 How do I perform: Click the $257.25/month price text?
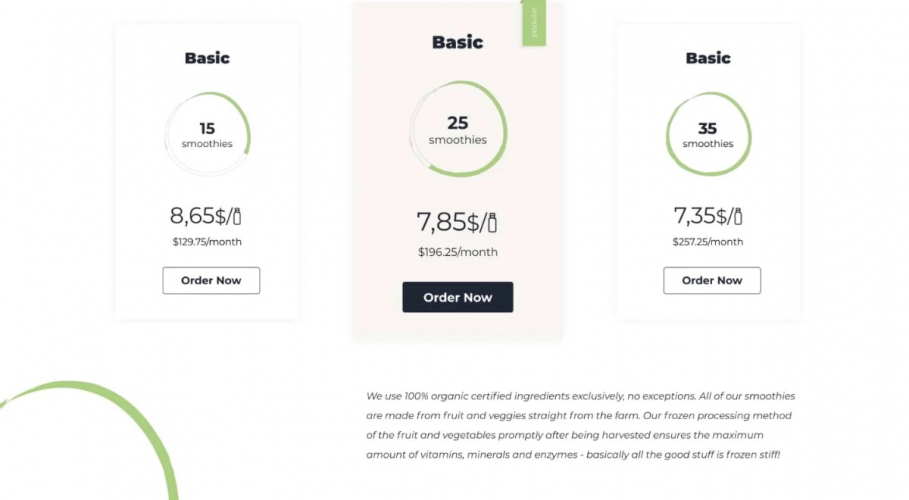pos(708,242)
